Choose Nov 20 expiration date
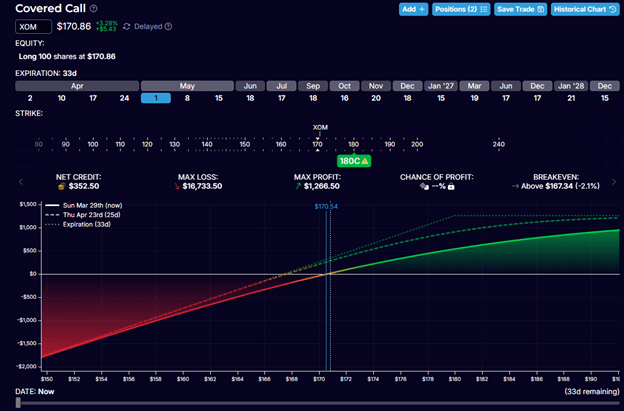624x411 pixels. [376, 98]
